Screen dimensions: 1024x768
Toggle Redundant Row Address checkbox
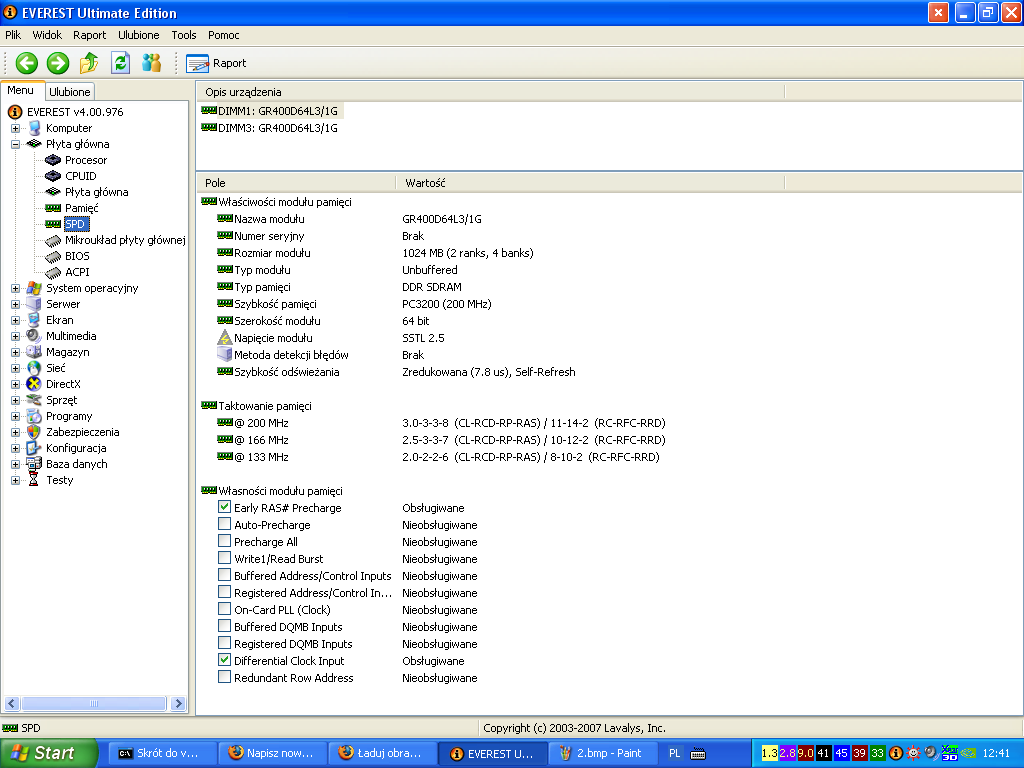click(224, 677)
